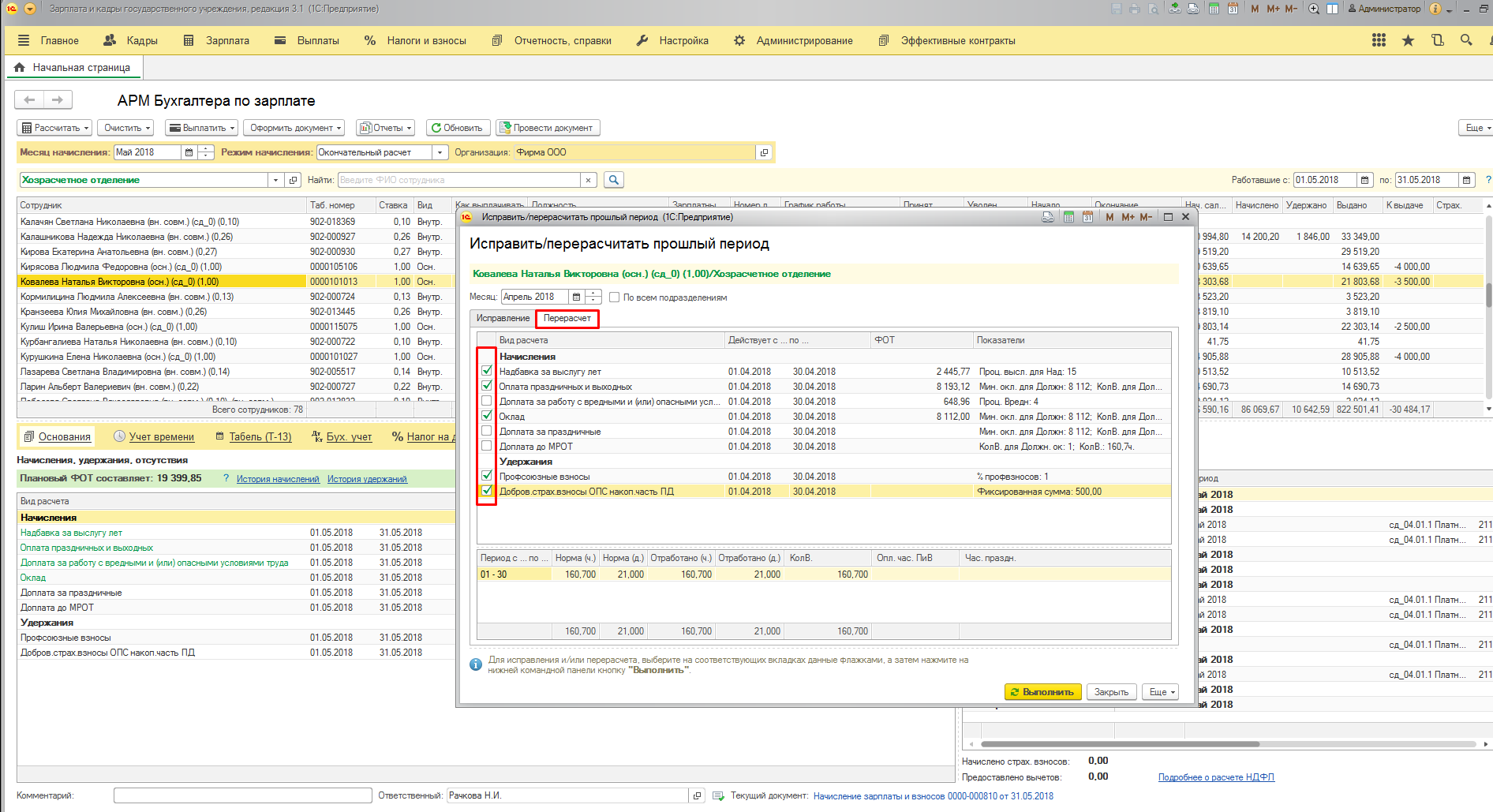Viewport: 1493px width, 812px height.
Task: Open the functions menu grid icon
Action: [x=1379, y=40]
